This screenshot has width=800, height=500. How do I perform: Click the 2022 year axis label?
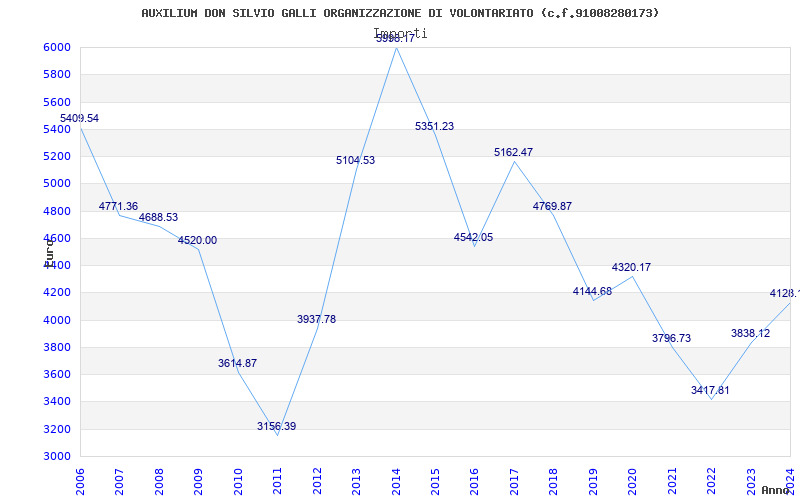click(x=712, y=482)
